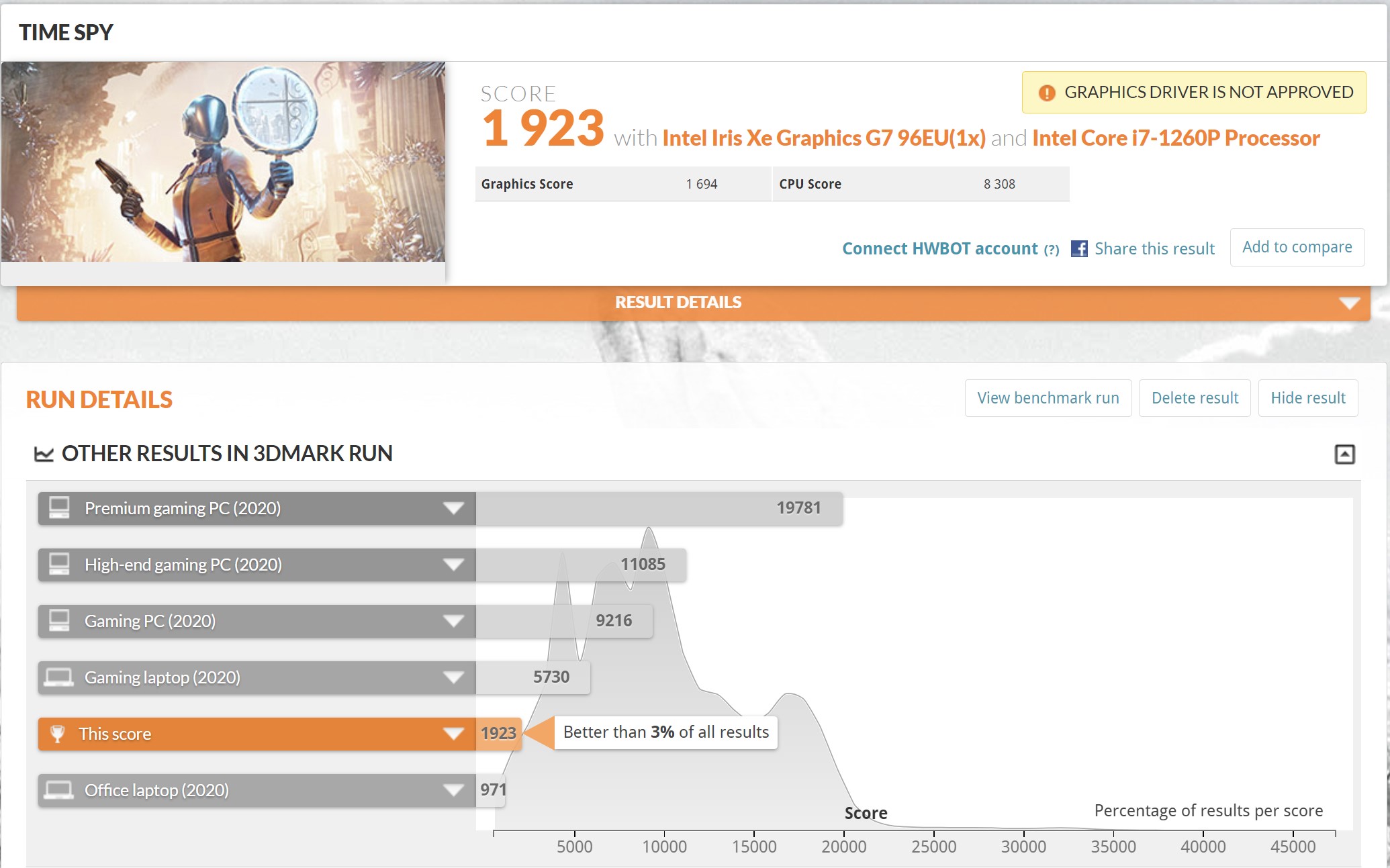Click the Facebook share icon
Image resolution: width=1390 pixels, height=868 pixels.
coord(1079,248)
